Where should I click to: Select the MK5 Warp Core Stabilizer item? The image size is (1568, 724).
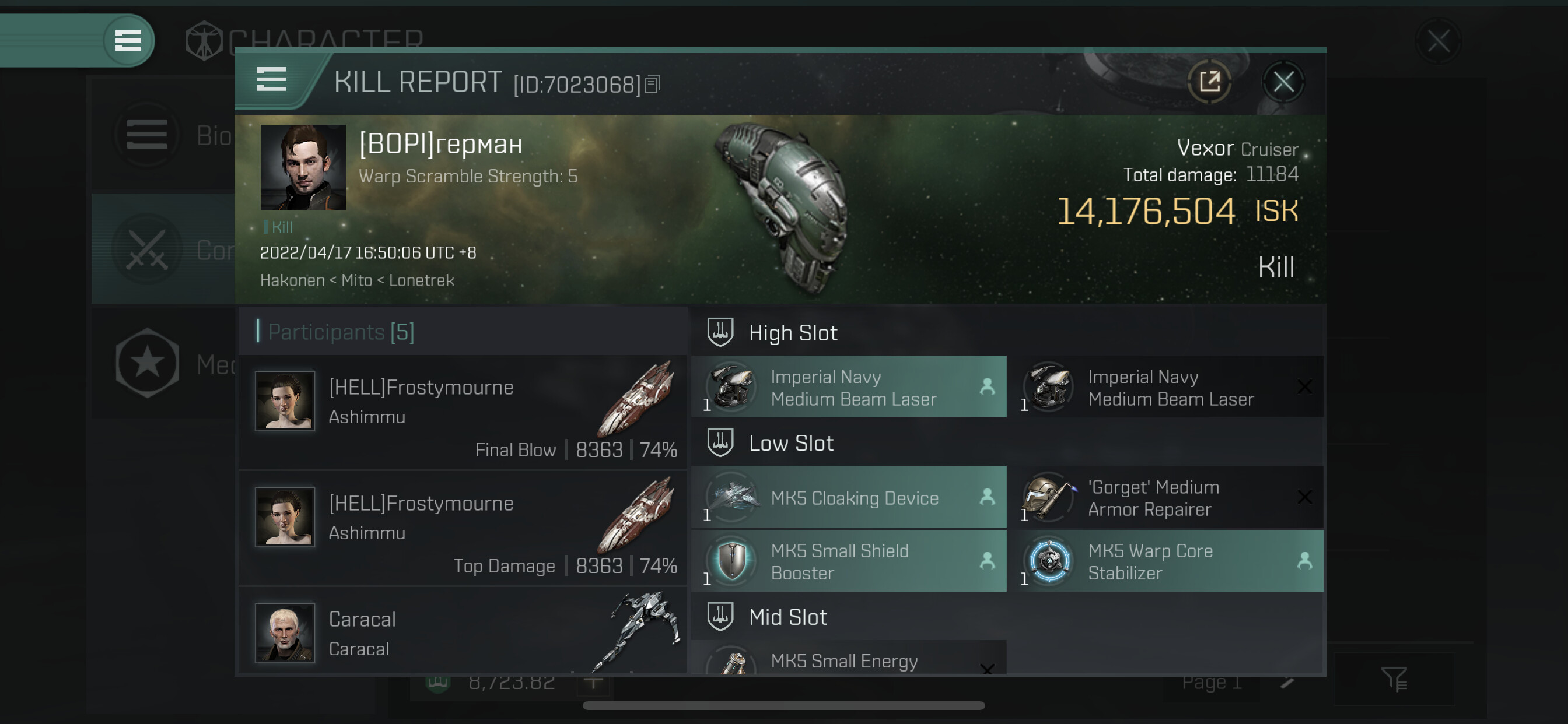click(1166, 561)
